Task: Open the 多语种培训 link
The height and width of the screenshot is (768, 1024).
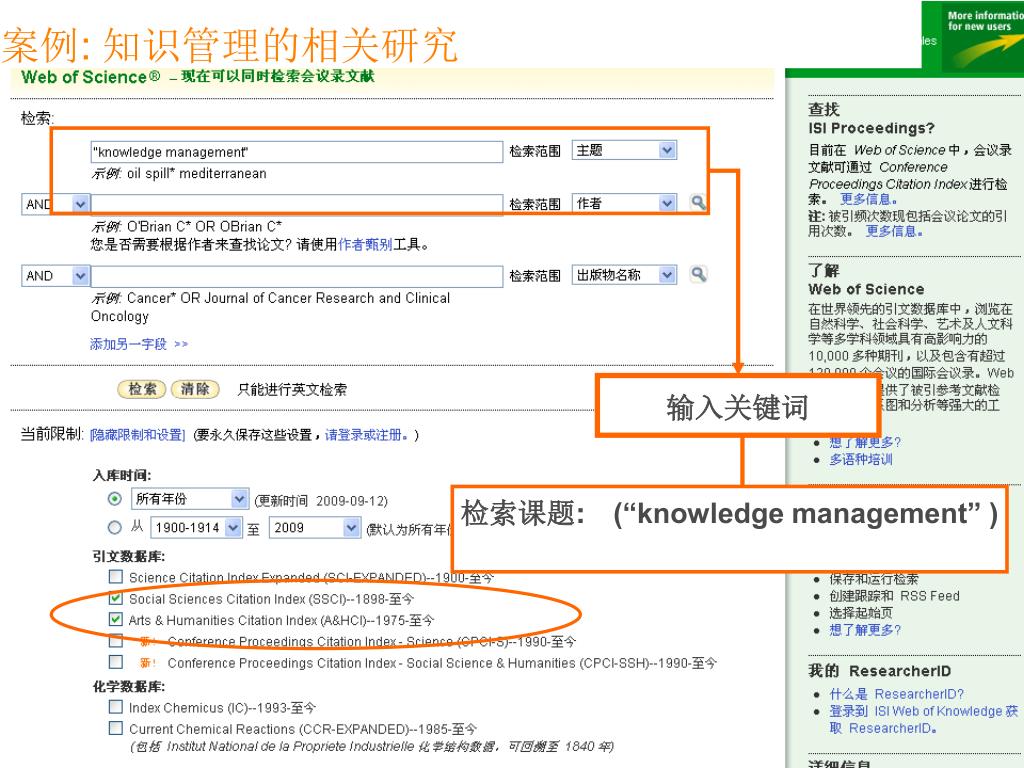Action: pyautogui.click(x=861, y=460)
